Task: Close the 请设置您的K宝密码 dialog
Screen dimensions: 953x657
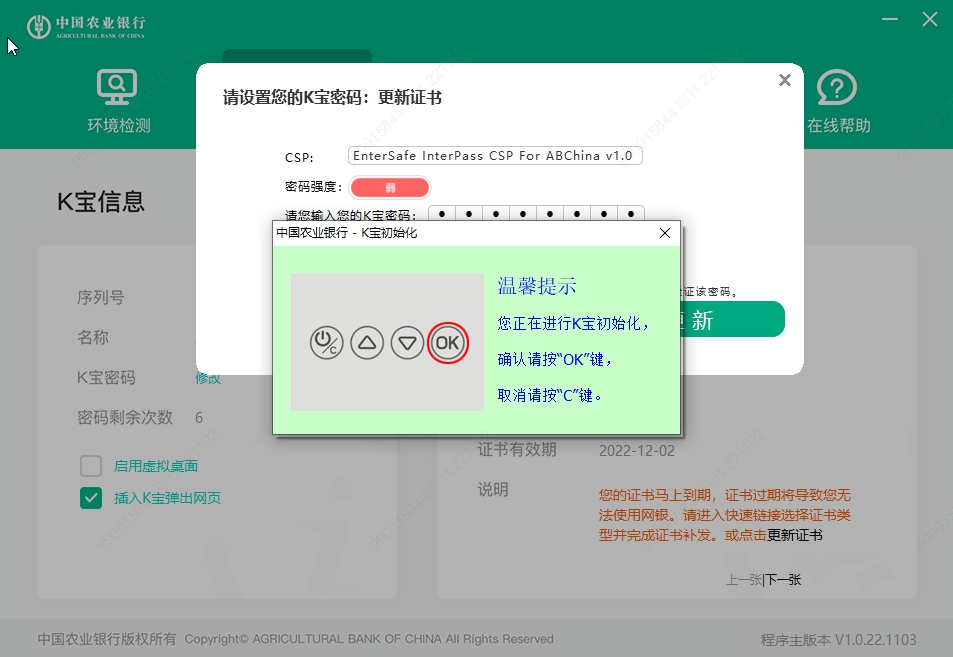Action: (785, 80)
